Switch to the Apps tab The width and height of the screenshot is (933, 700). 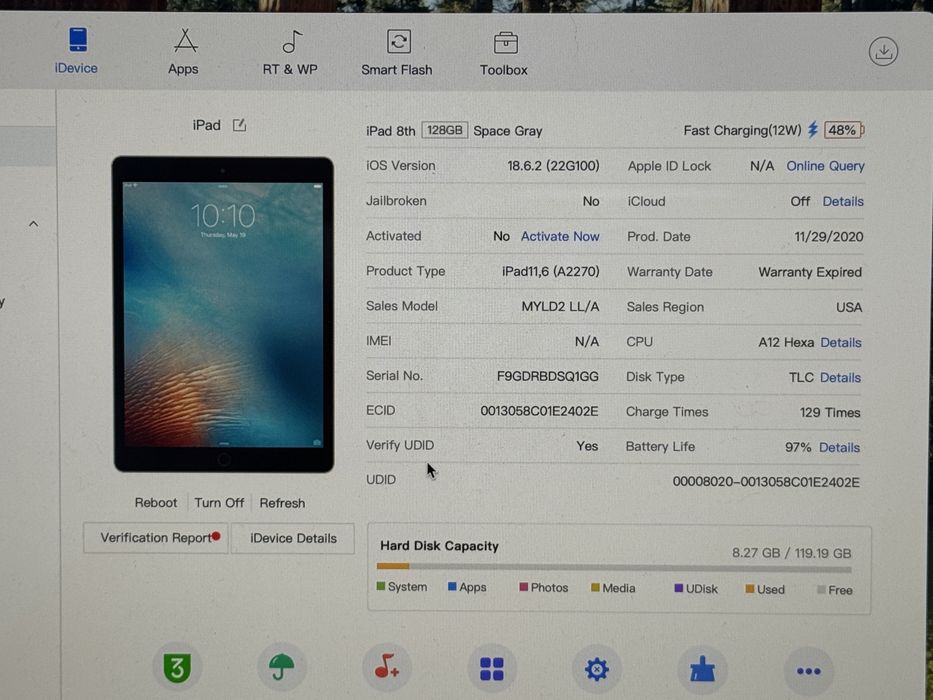[x=183, y=52]
